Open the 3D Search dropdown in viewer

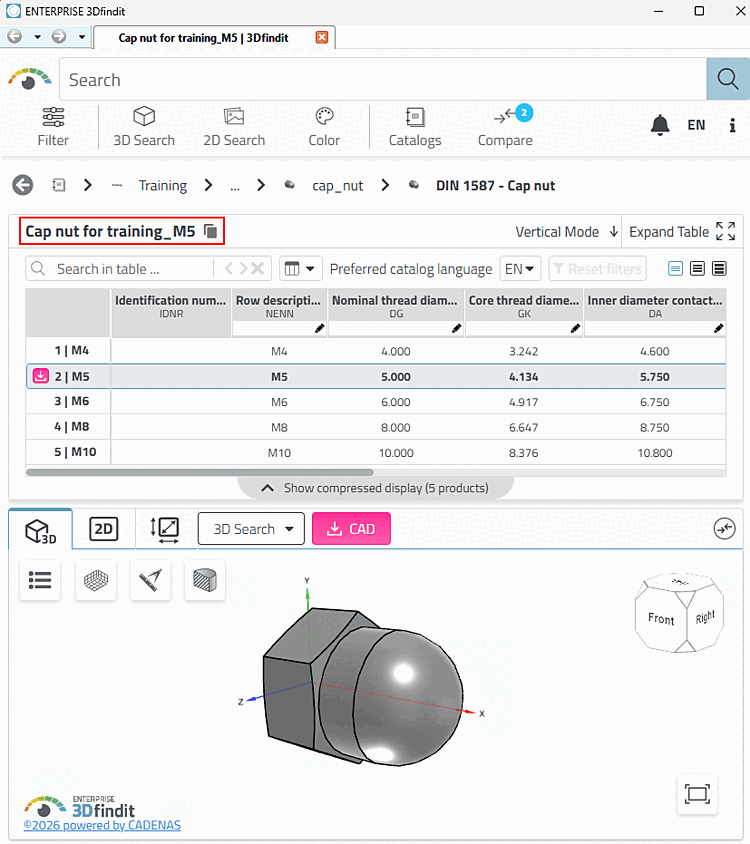pyautogui.click(x=251, y=529)
